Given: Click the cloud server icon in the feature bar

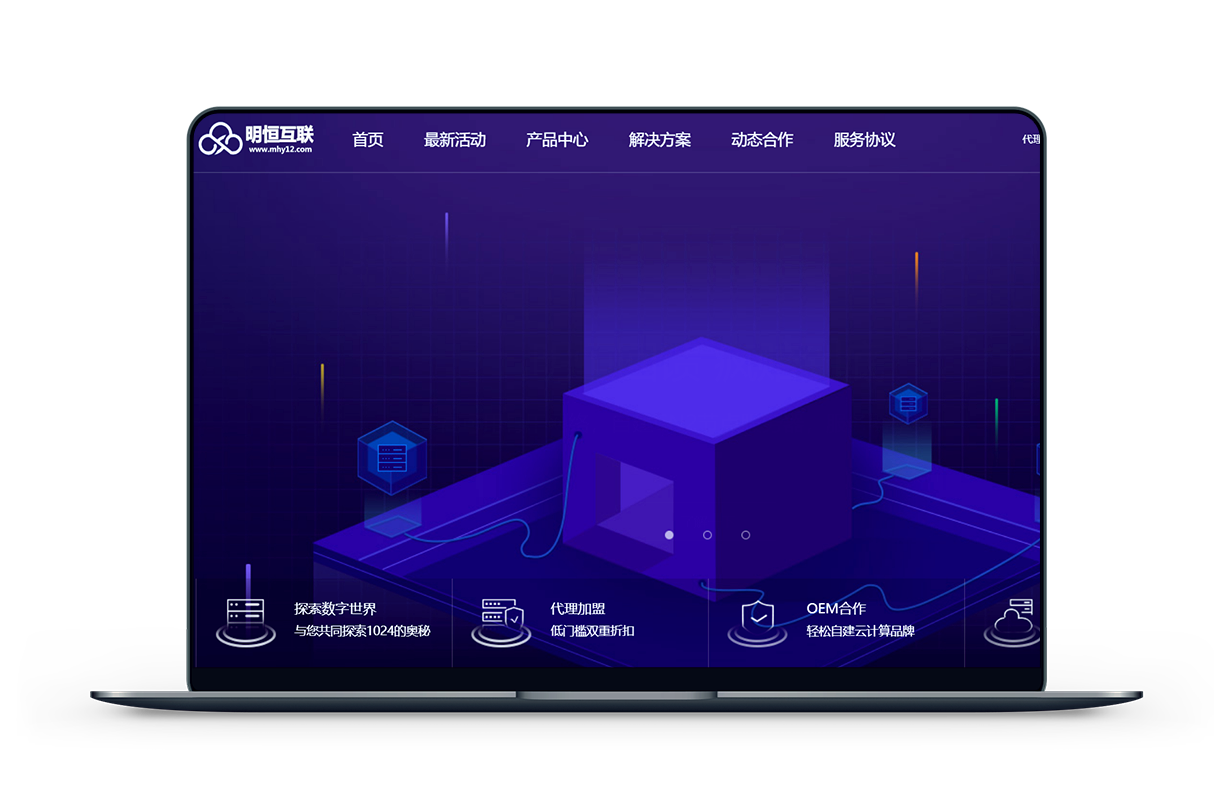Looking at the screenshot, I should click(x=1014, y=619).
